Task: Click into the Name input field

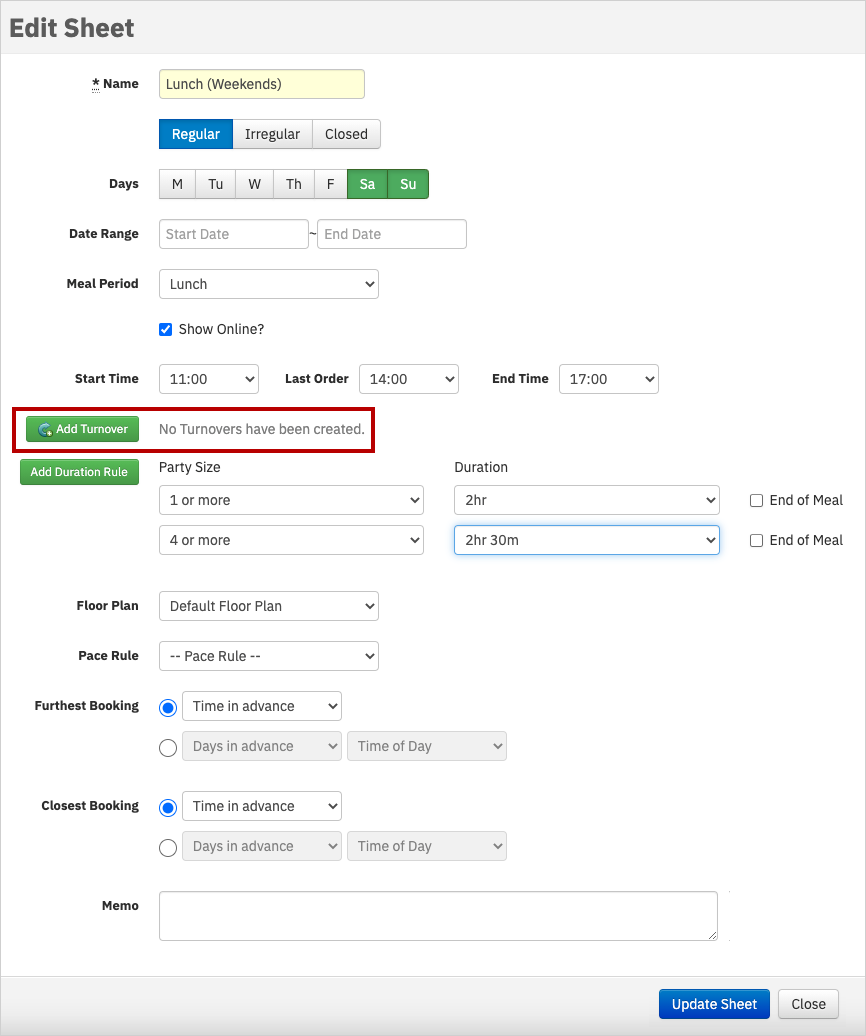Action: (262, 84)
